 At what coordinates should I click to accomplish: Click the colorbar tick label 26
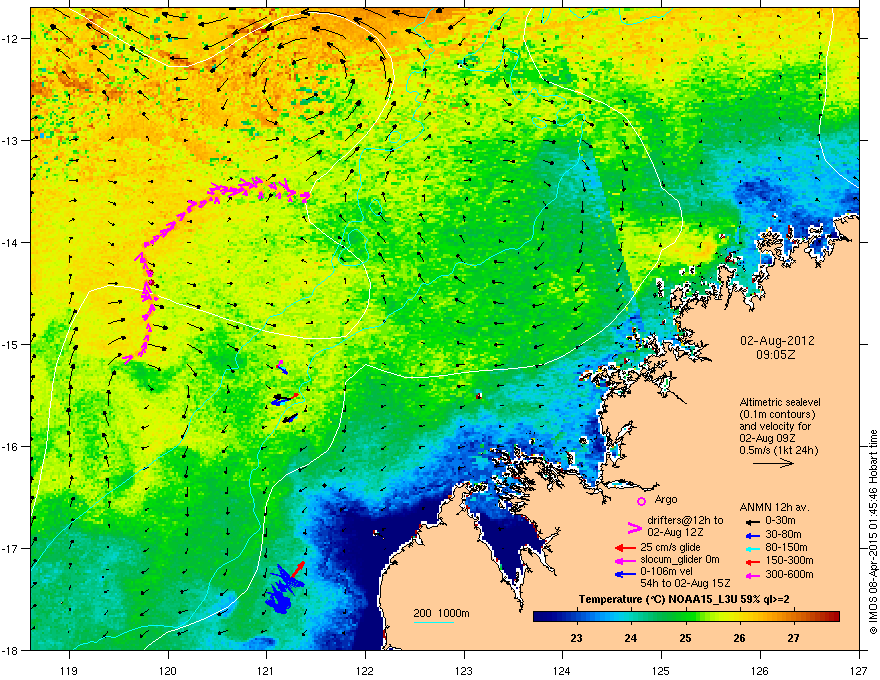(740, 638)
